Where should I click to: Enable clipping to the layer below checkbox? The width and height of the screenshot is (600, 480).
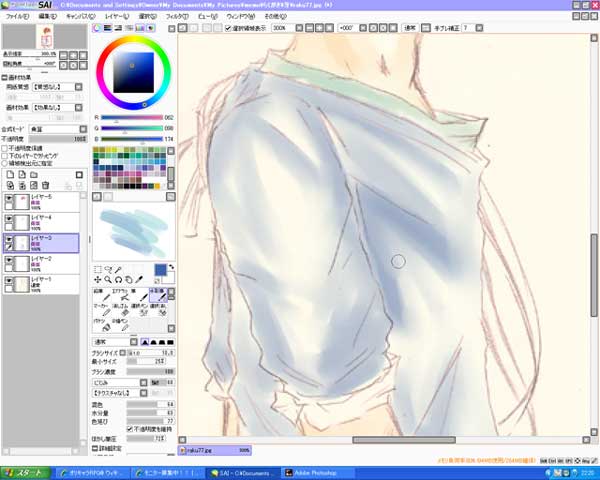point(5,156)
